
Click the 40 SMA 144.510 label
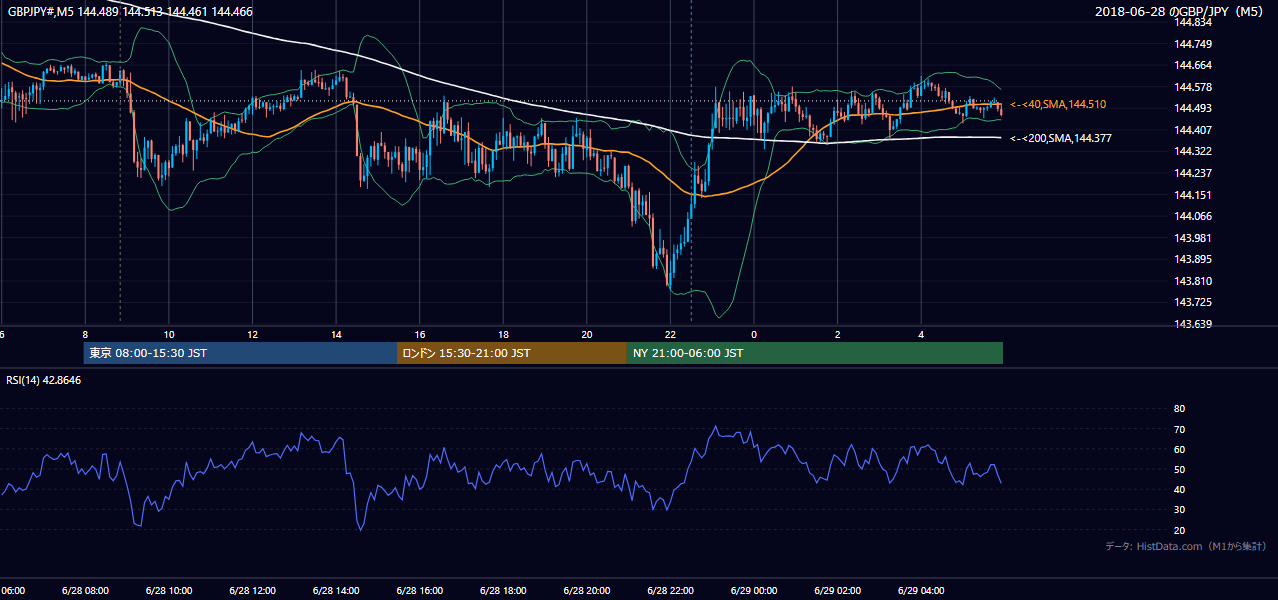(1058, 104)
